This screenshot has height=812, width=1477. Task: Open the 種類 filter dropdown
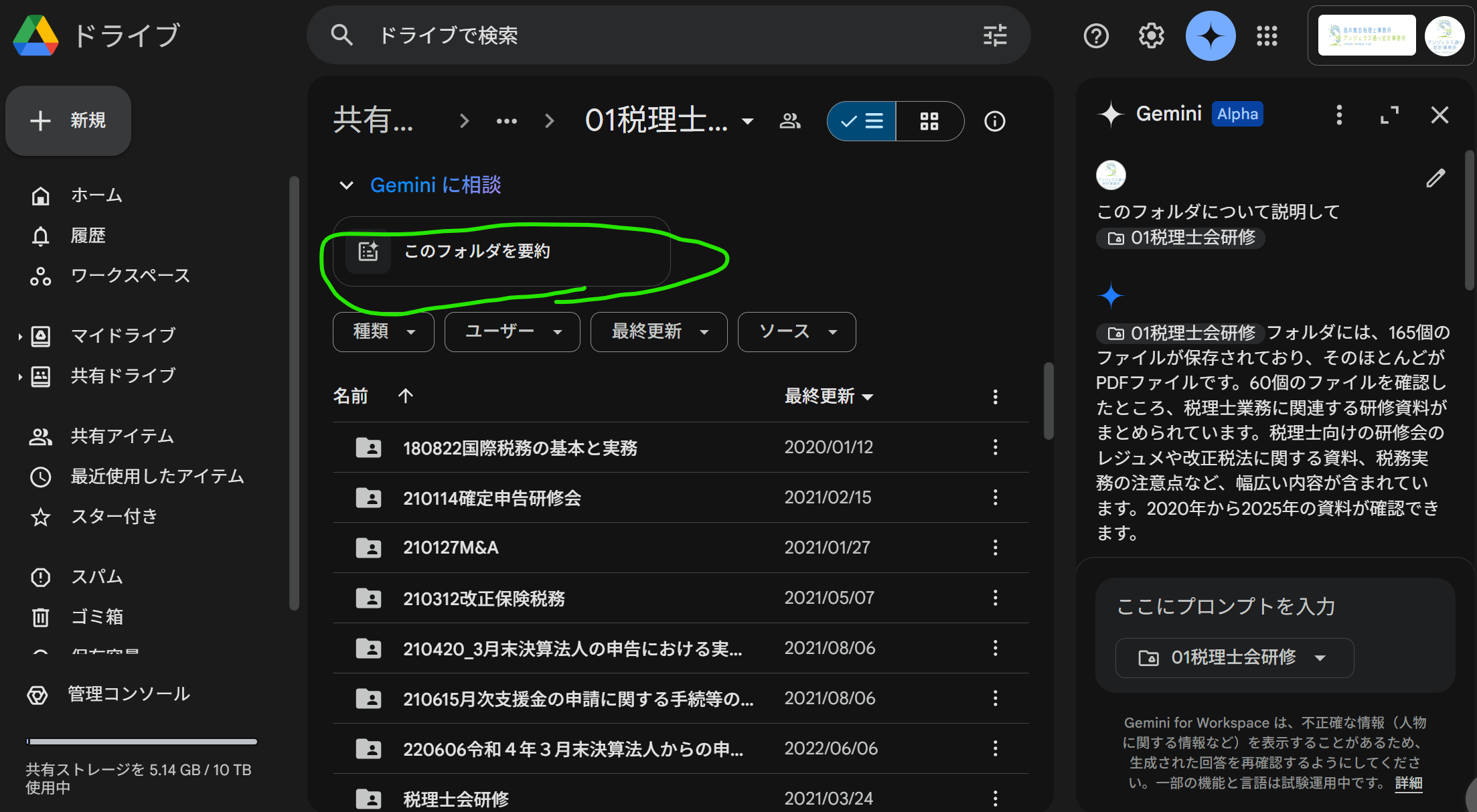tap(384, 331)
